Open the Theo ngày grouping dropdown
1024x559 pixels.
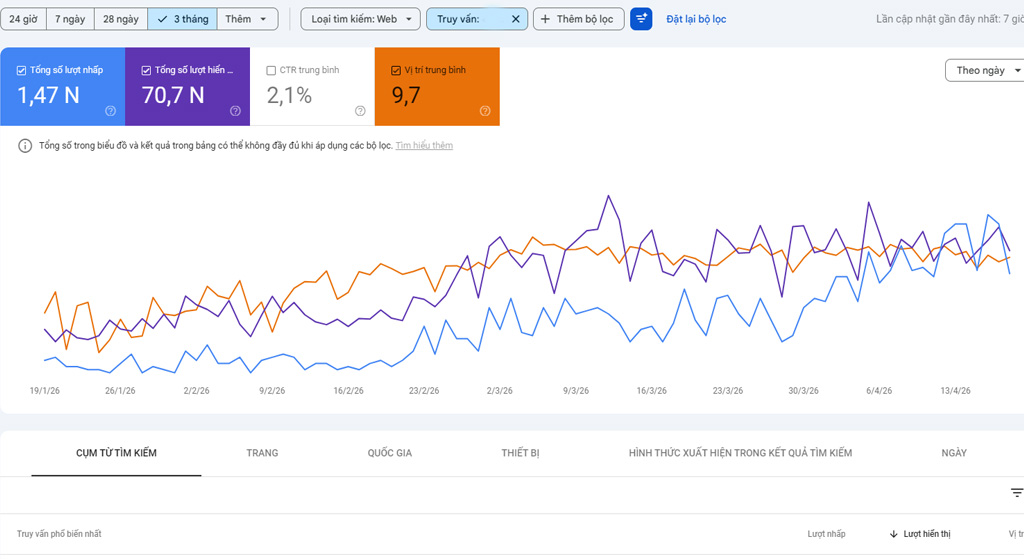click(987, 71)
